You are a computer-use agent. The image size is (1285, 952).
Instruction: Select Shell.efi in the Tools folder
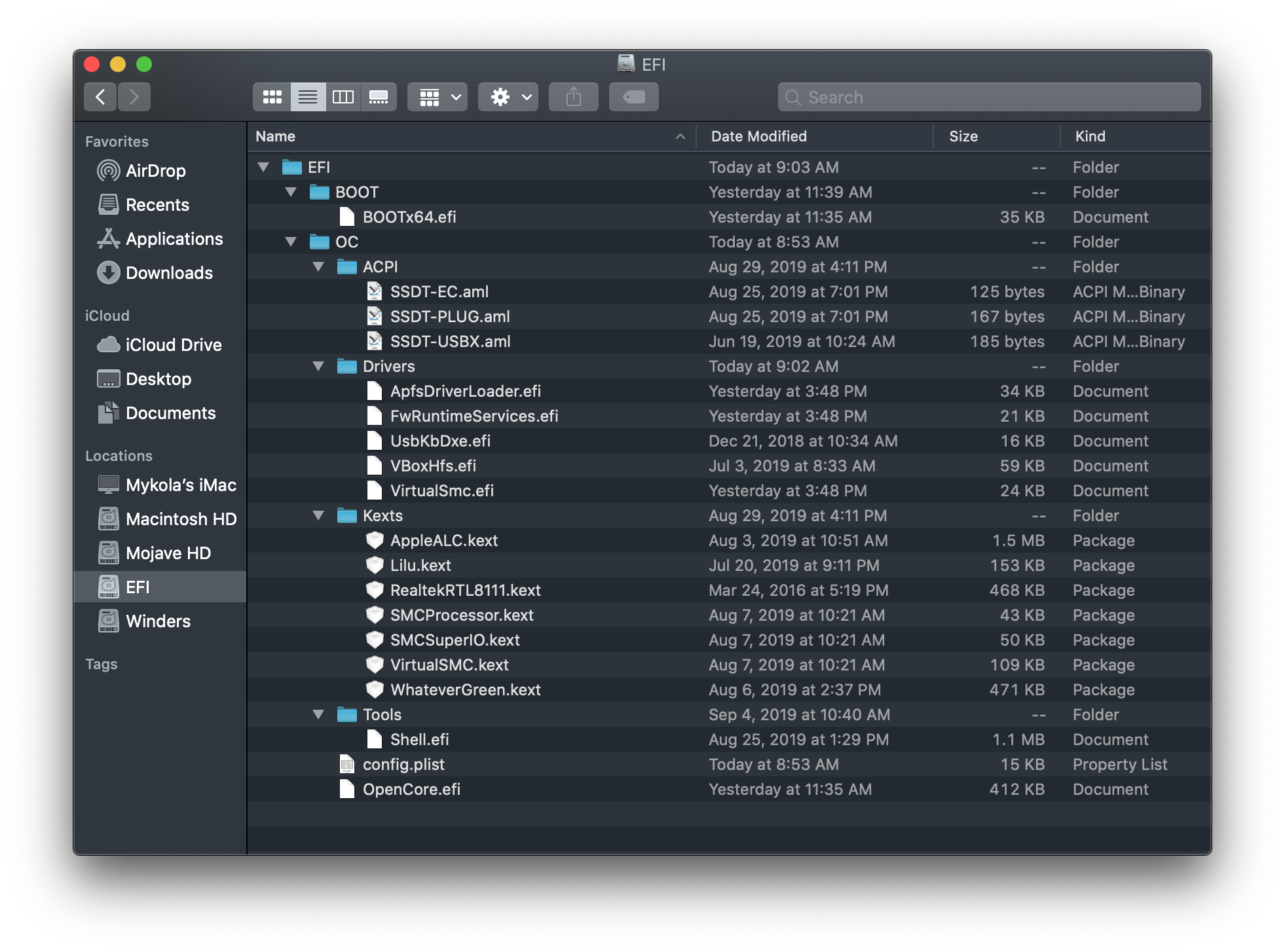(729, 739)
